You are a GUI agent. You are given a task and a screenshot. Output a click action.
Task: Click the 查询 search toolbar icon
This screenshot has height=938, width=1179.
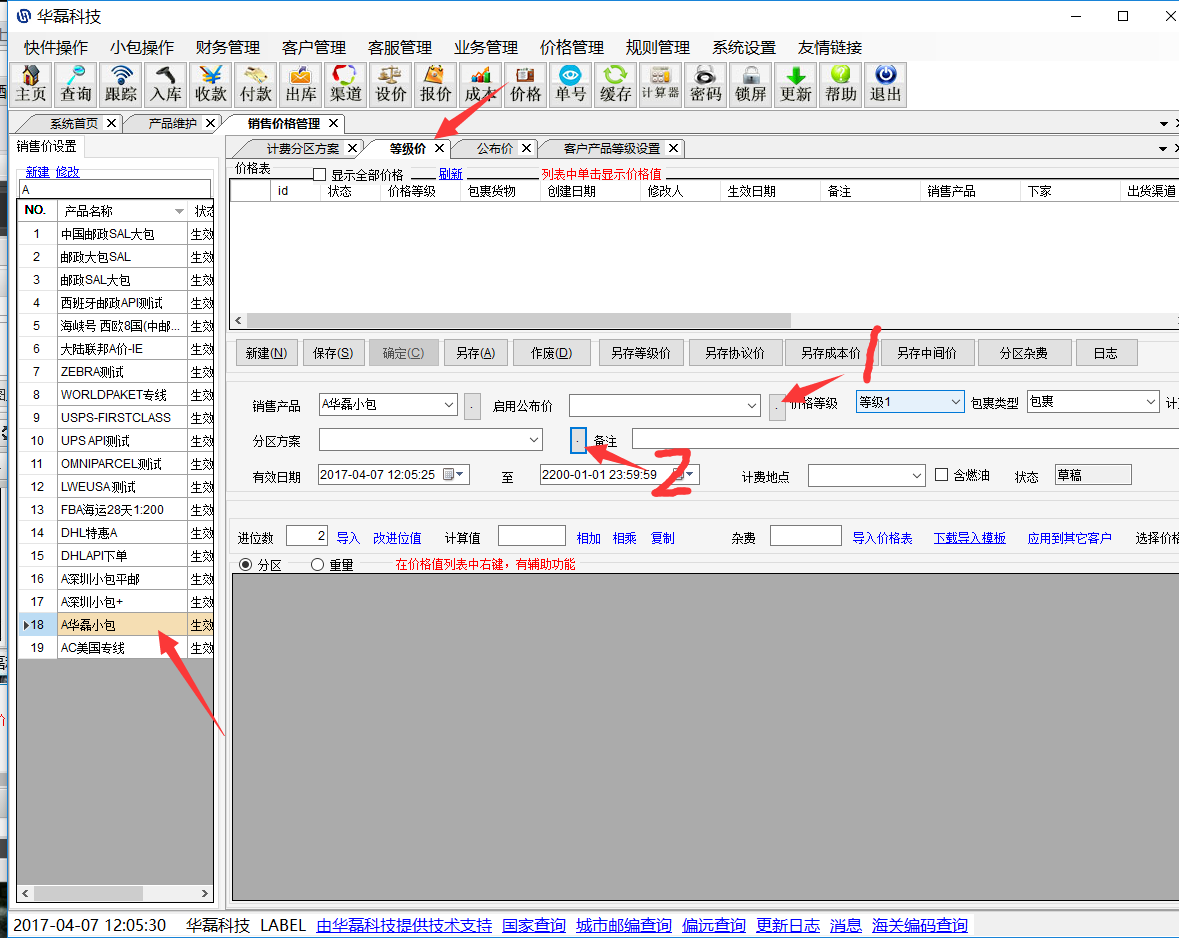[x=76, y=84]
